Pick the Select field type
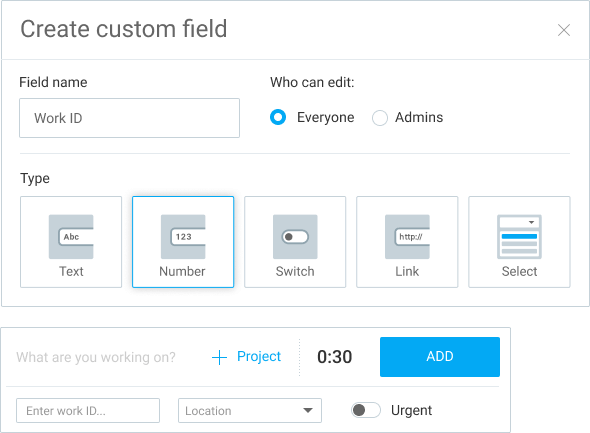 coord(519,242)
